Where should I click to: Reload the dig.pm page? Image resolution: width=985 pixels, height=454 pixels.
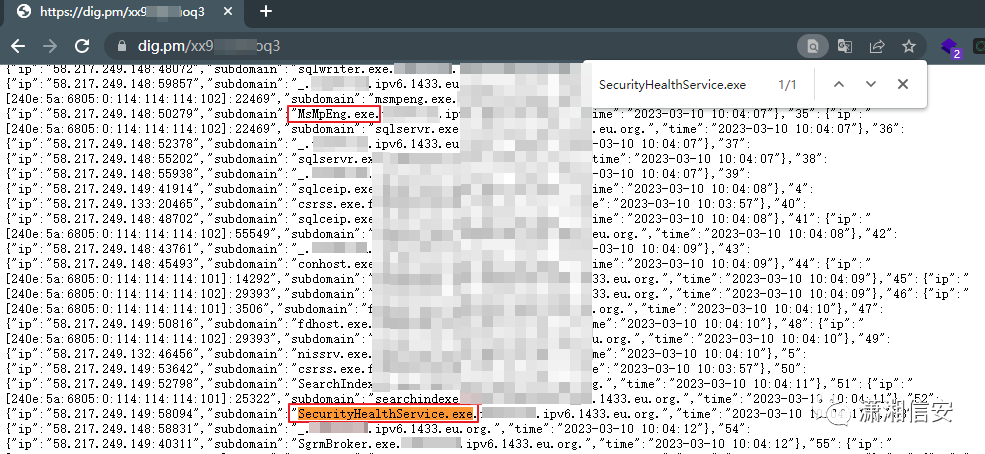tap(82, 46)
